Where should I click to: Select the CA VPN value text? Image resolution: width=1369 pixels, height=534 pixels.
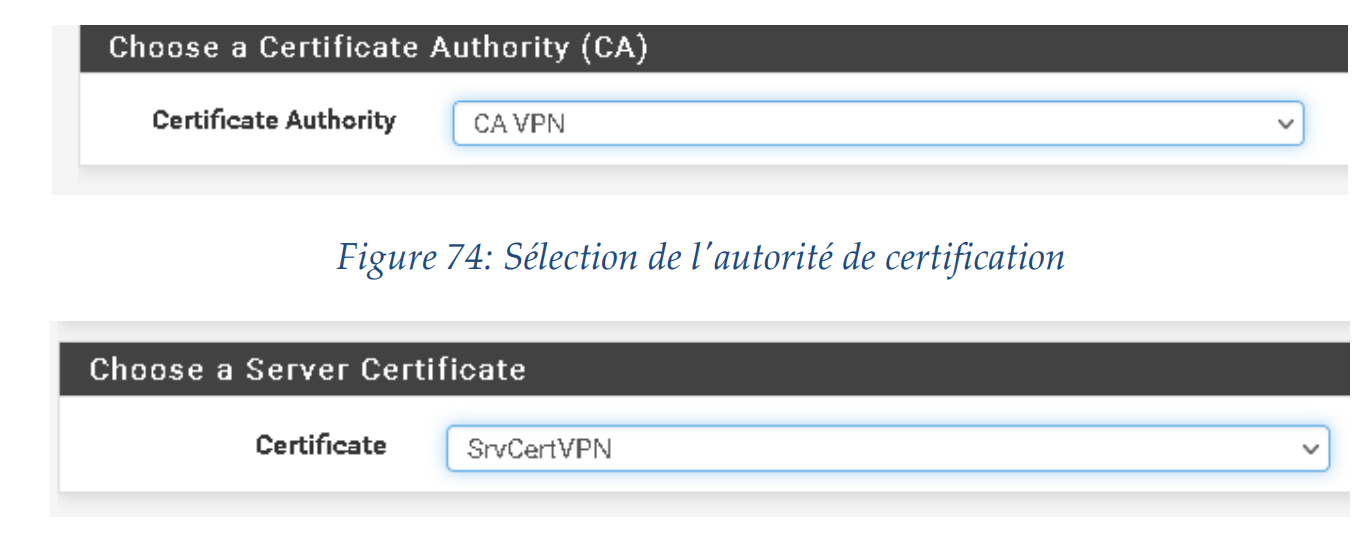[519, 126]
